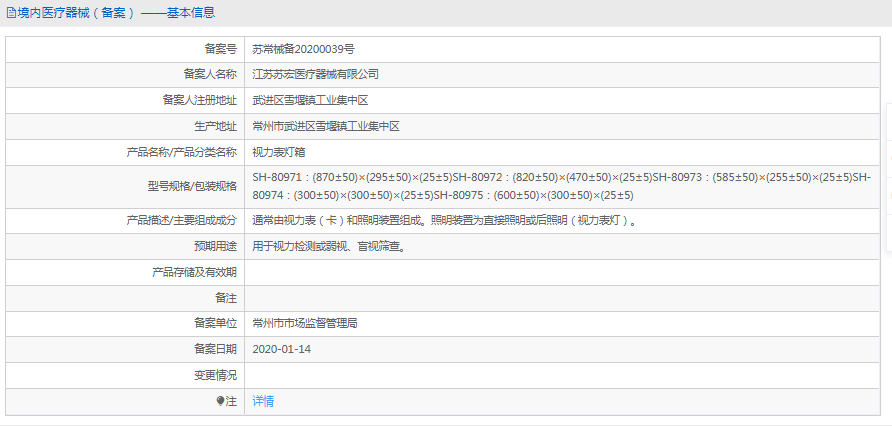Click the product description about 视力表（卡）

444,221
